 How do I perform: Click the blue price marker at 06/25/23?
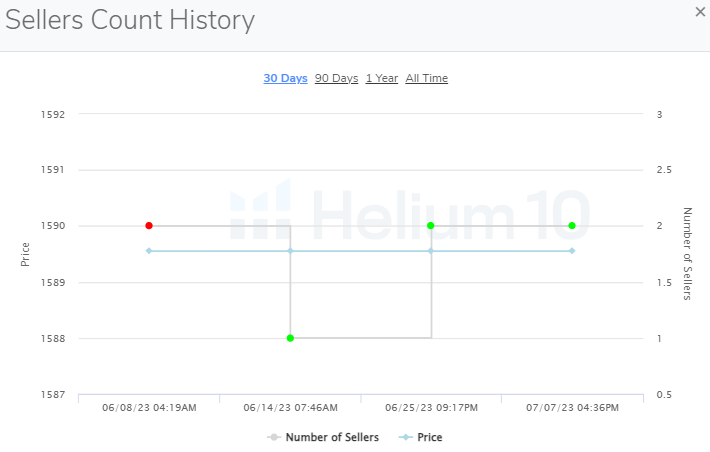[431, 251]
